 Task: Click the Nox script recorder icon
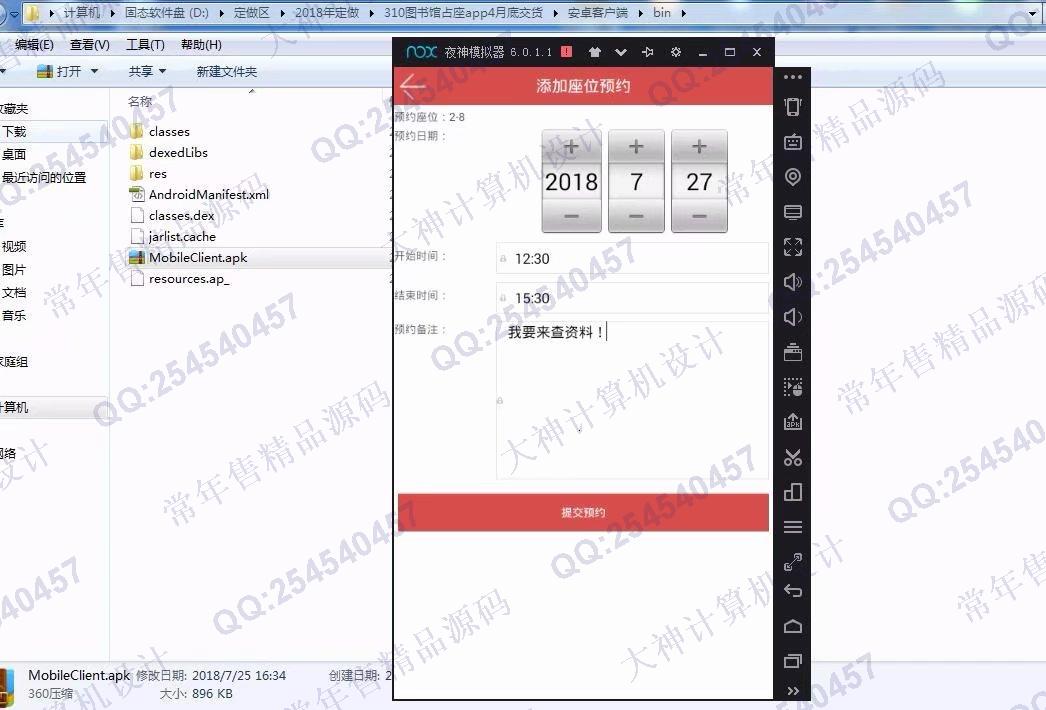click(793, 387)
